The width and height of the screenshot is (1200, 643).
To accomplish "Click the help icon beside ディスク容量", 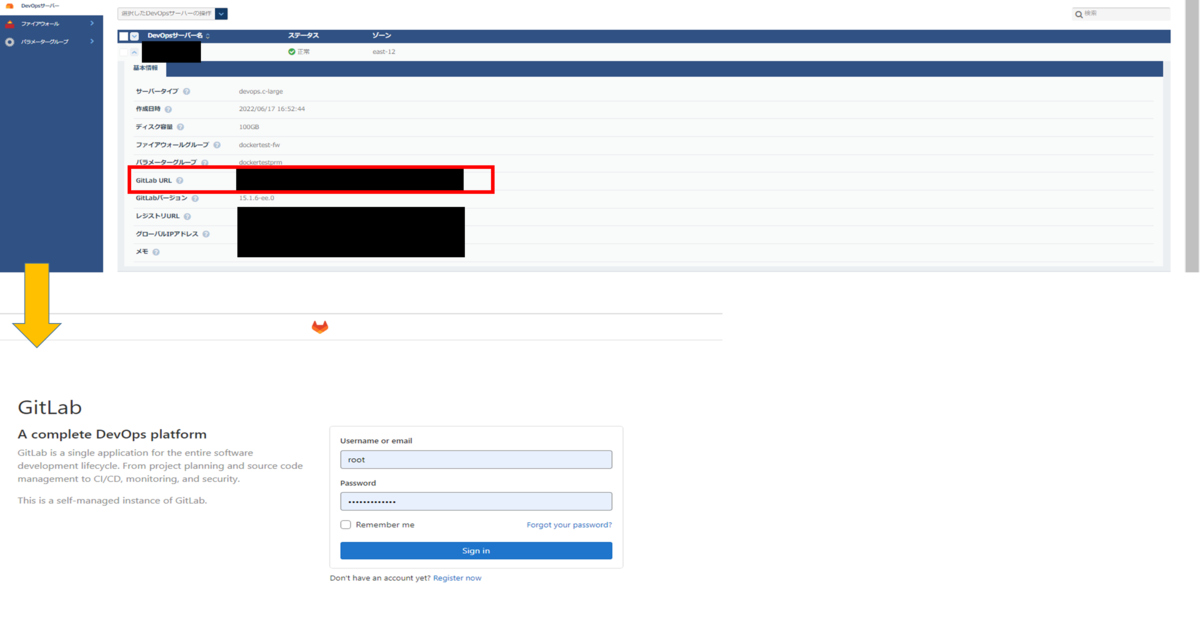I will [181, 127].
